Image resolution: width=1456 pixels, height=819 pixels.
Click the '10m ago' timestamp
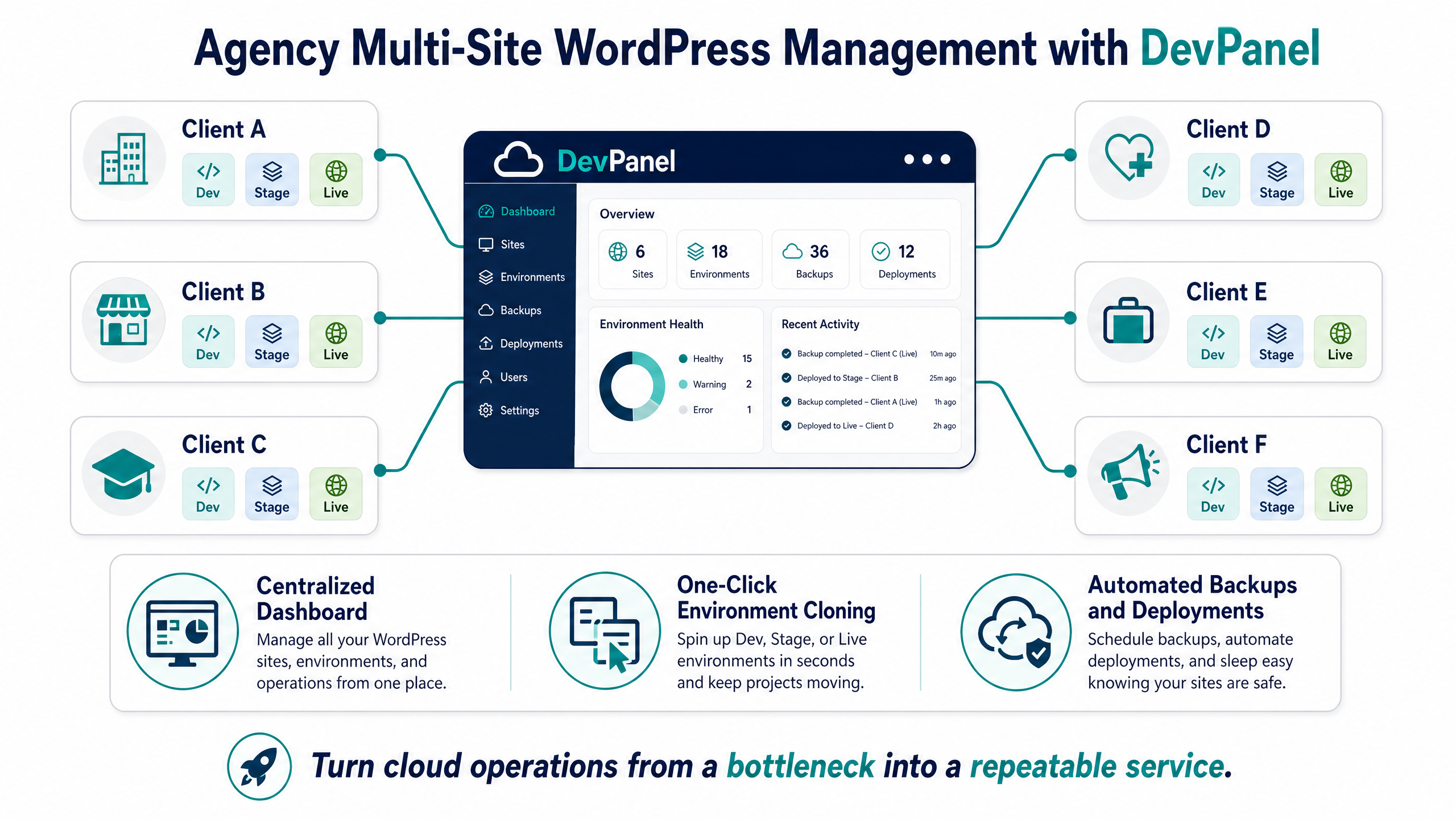[943, 354]
